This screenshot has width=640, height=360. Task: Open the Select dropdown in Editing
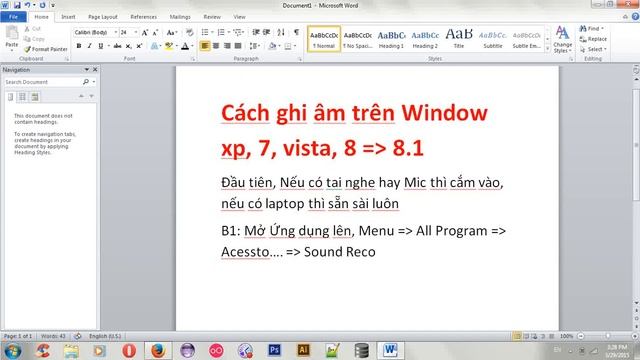593,49
